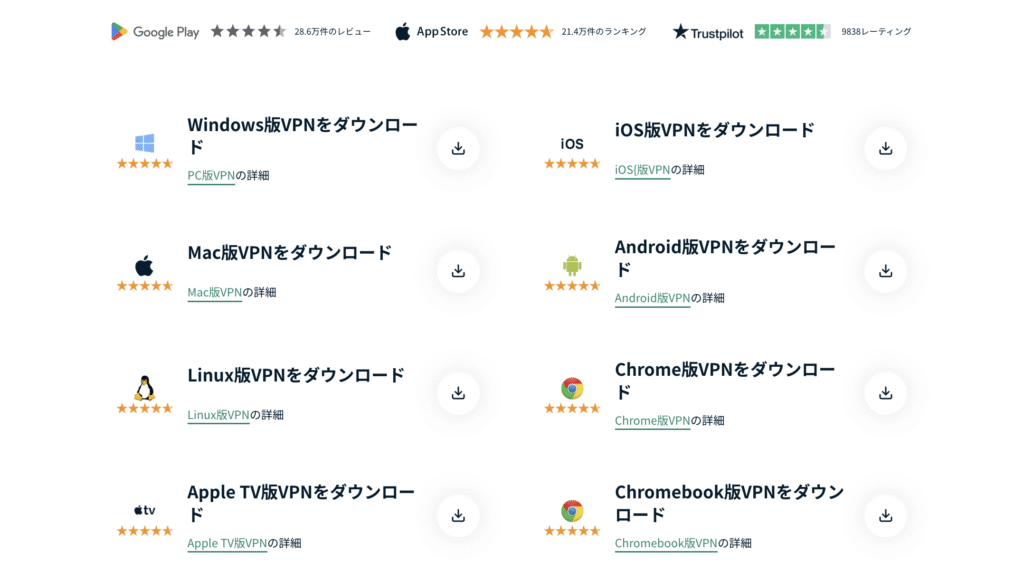Open the Apple TV版VPN details link
This screenshot has width=1024, height=572.
227,543
